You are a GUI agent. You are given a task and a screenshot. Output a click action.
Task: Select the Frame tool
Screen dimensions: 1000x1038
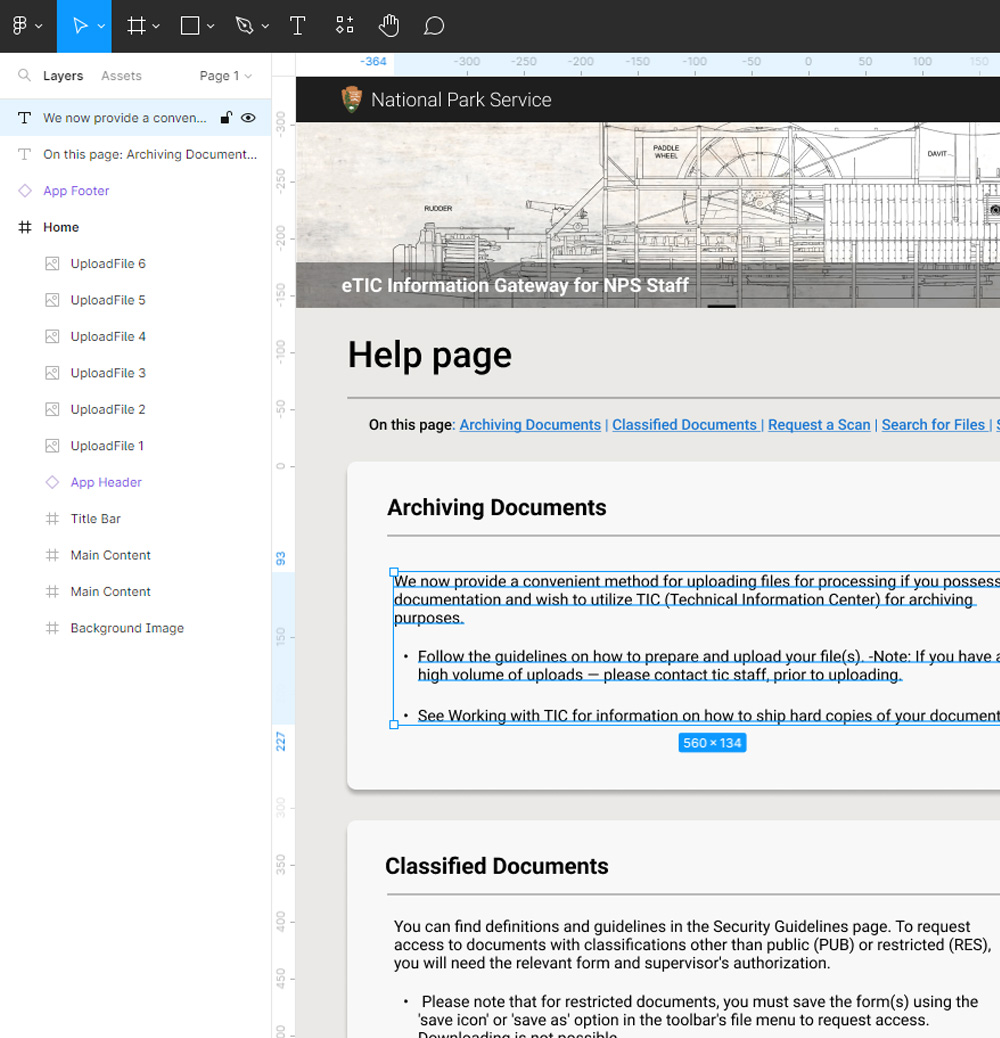[x=136, y=26]
